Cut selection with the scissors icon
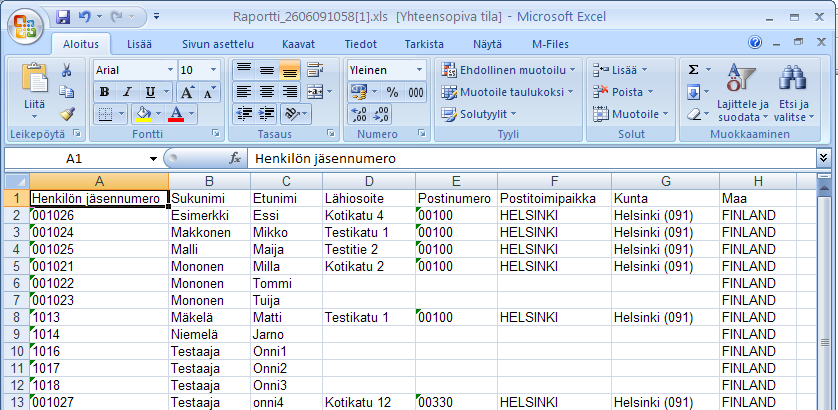Viewport: 838px width, 410px height. (67, 70)
